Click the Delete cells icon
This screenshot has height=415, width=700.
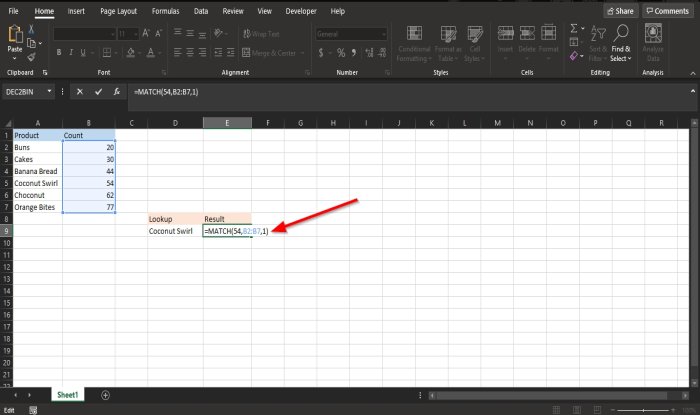527,33
